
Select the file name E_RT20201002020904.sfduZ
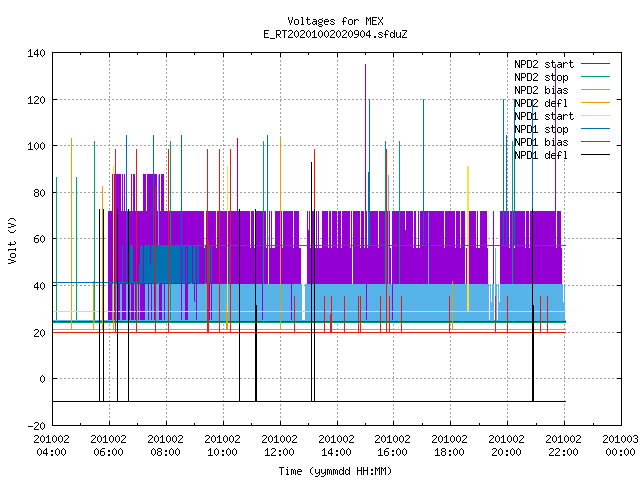tap(335, 34)
